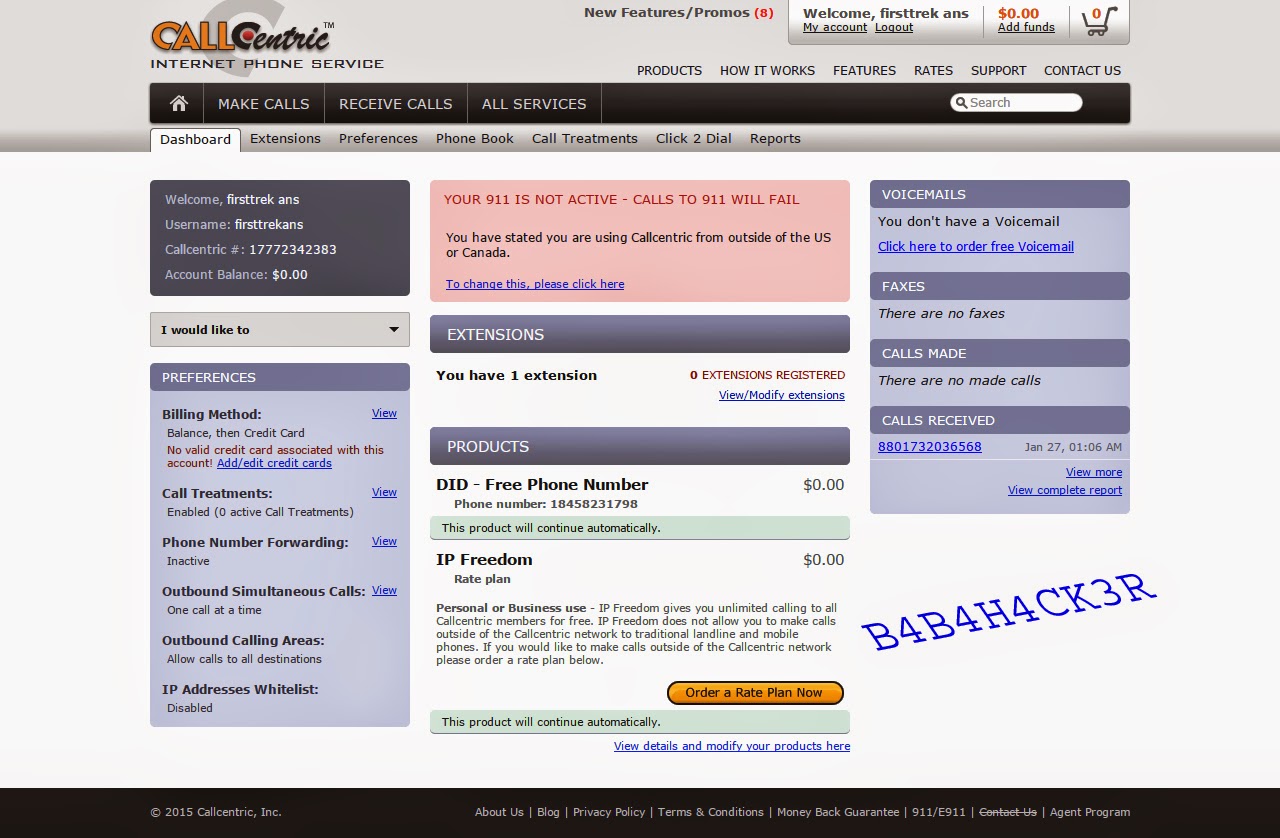View the Billing Method preference
The height and width of the screenshot is (838, 1280).
click(385, 413)
